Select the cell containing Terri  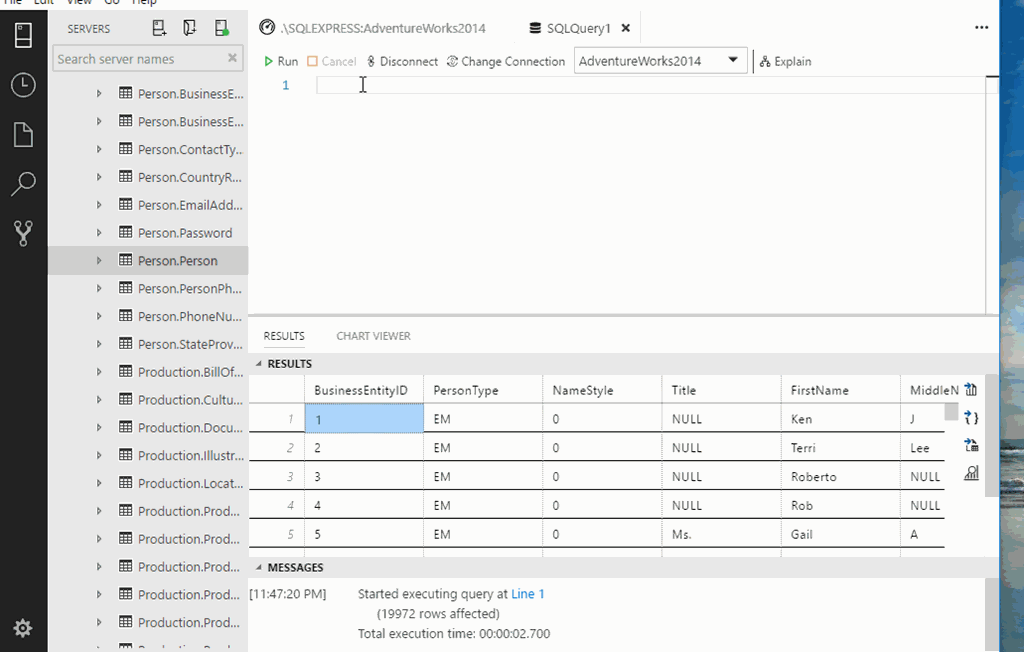click(840, 448)
